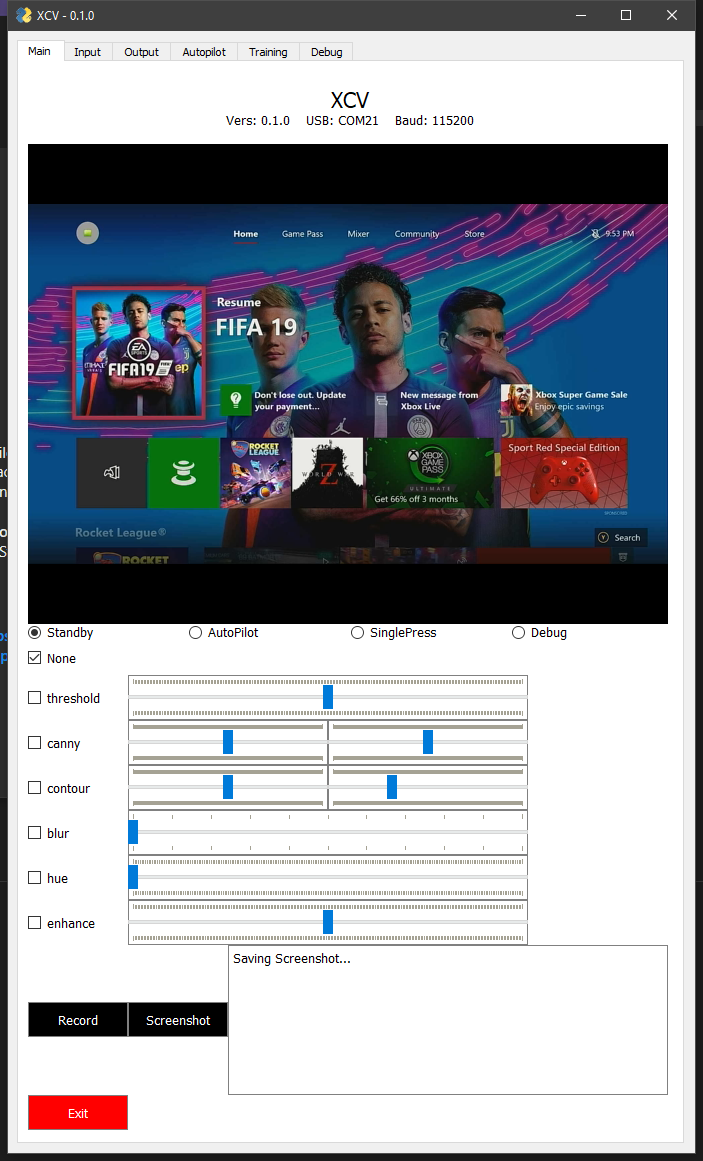
Task: Click the blur slider handle
Action: pos(133,832)
